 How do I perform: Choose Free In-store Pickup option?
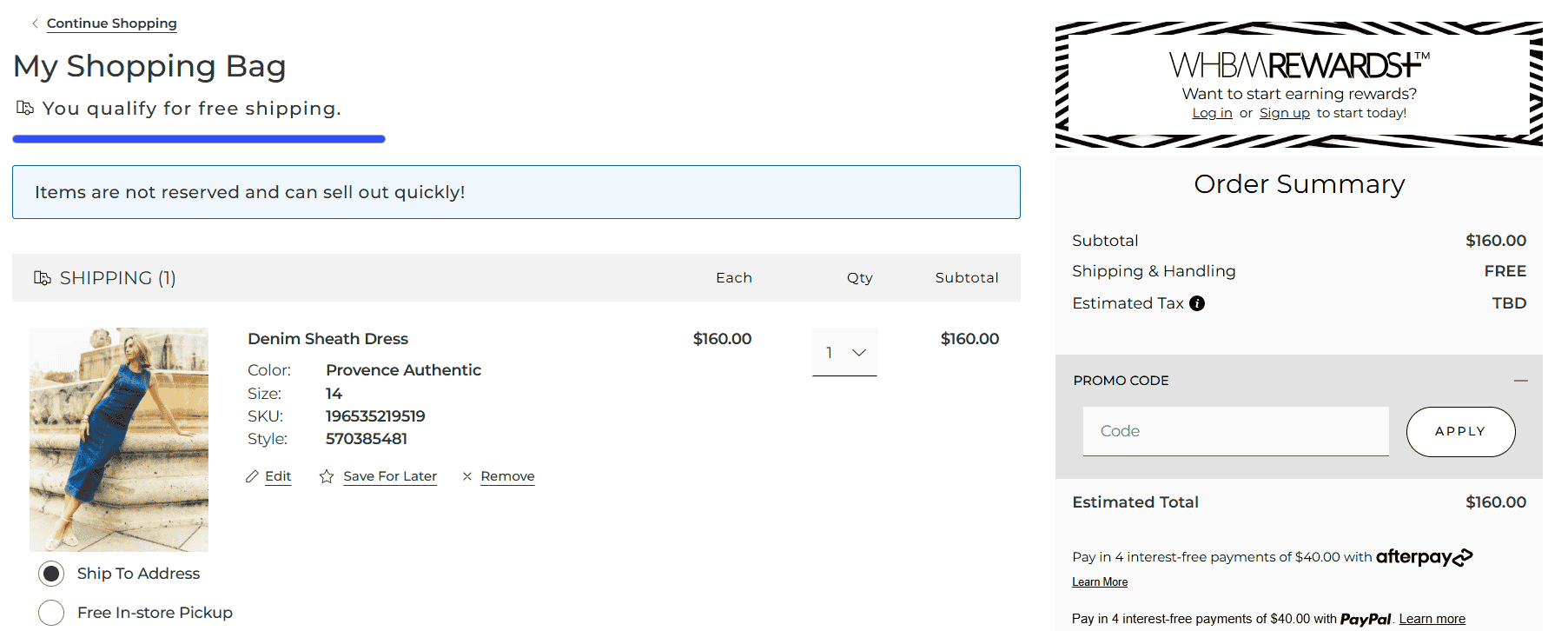click(51, 613)
